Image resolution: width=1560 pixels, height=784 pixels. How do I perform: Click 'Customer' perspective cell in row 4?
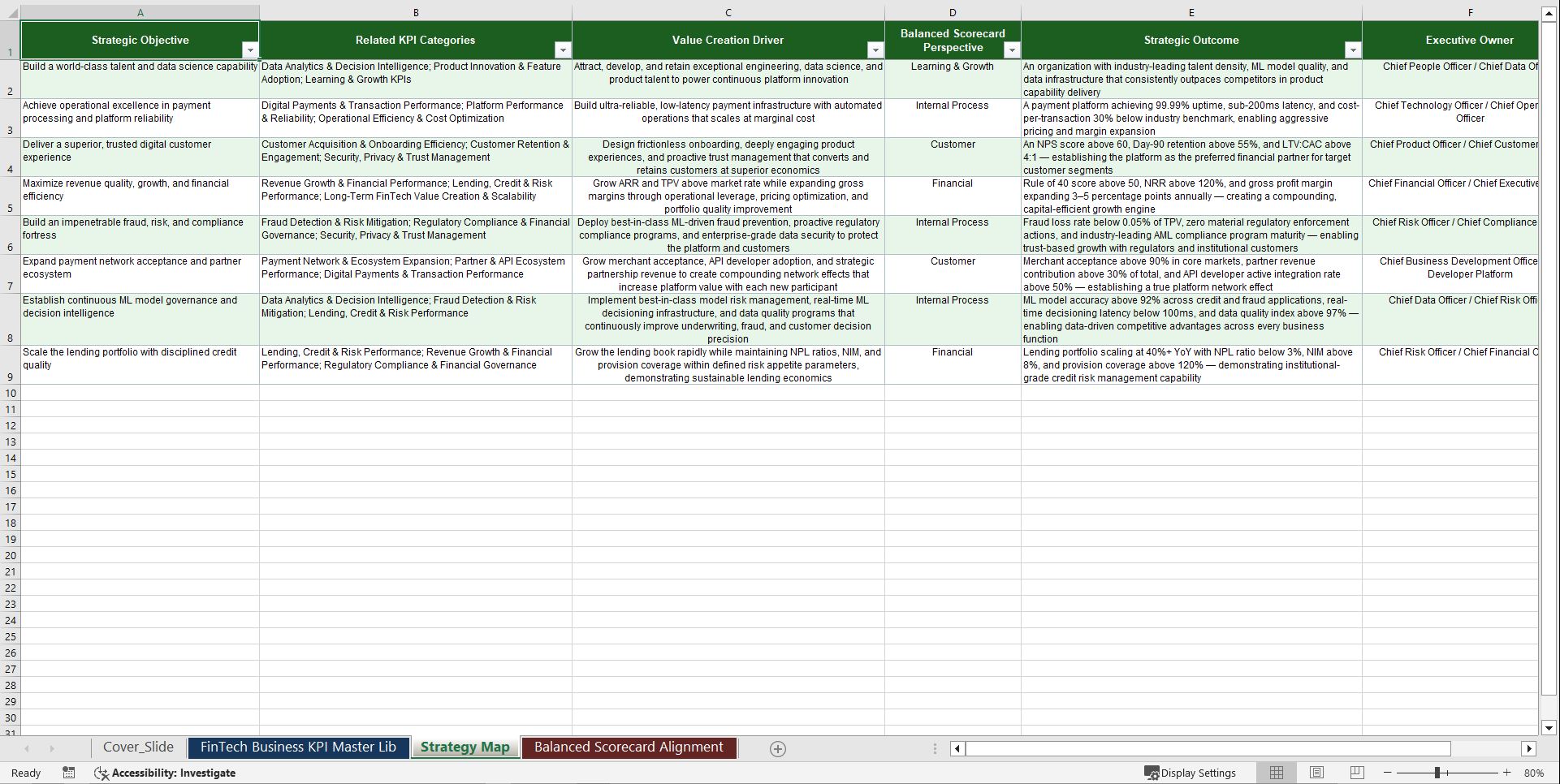(x=953, y=157)
